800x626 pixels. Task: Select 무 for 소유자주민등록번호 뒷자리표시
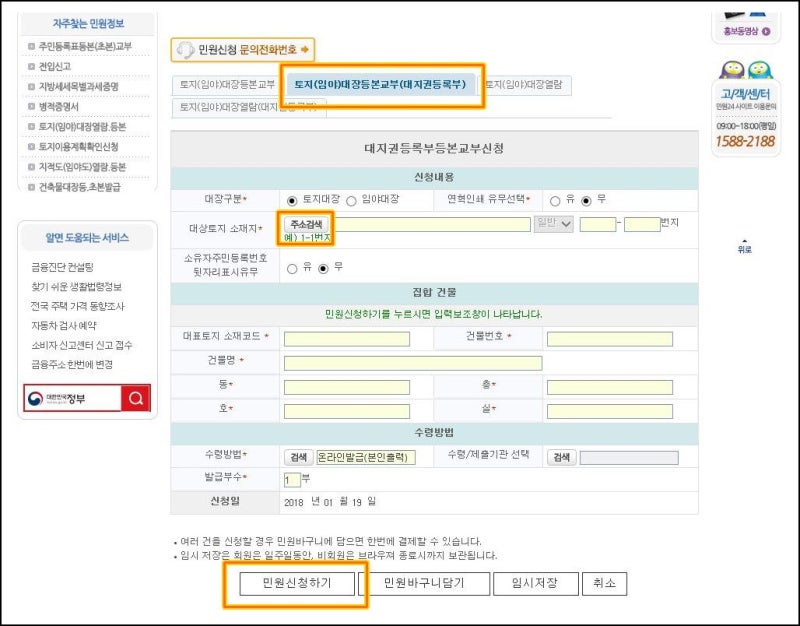coord(323,269)
